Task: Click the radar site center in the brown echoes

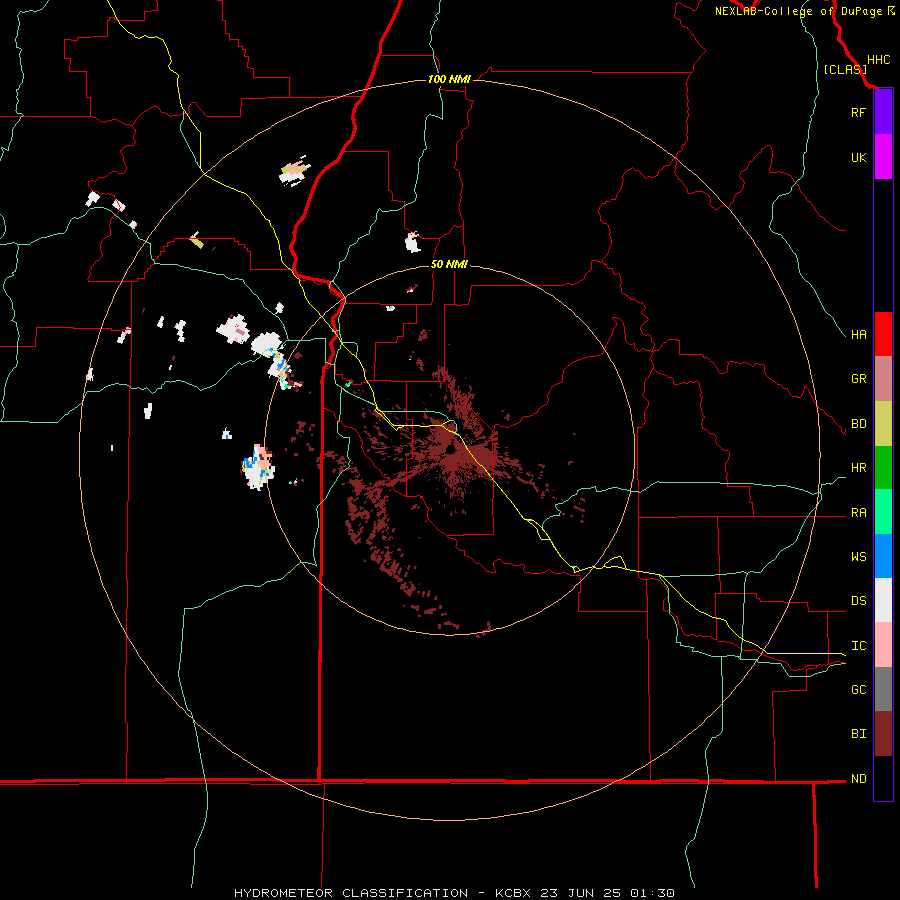Action: (450, 451)
